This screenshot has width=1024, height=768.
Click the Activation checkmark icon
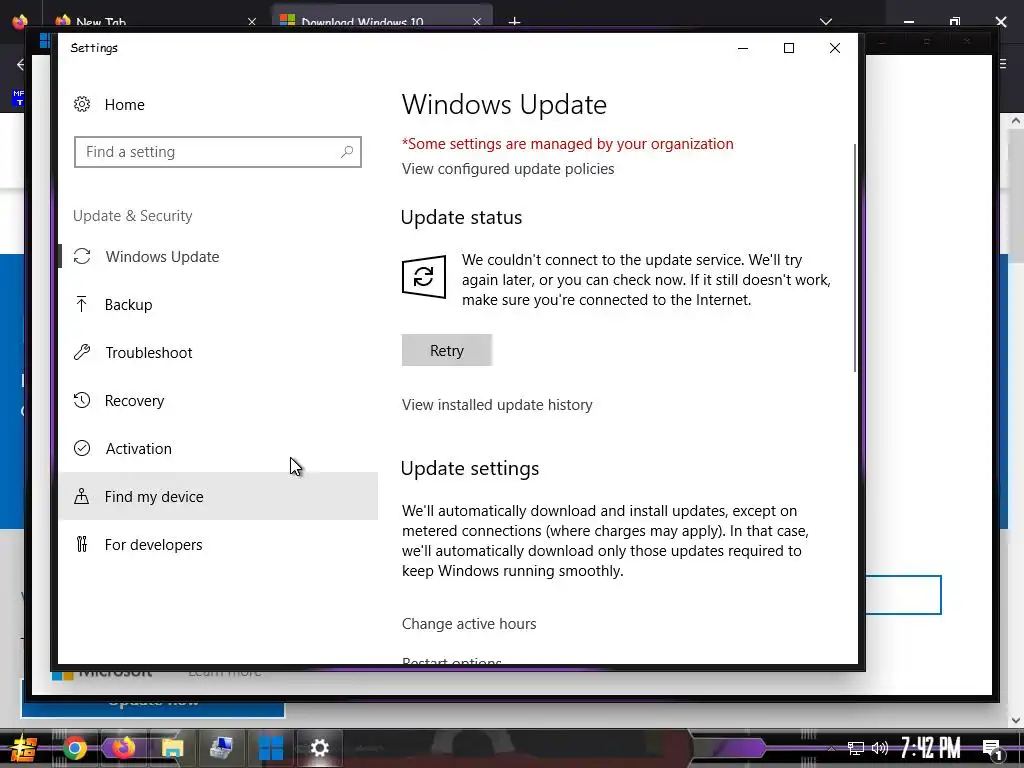[x=82, y=448]
